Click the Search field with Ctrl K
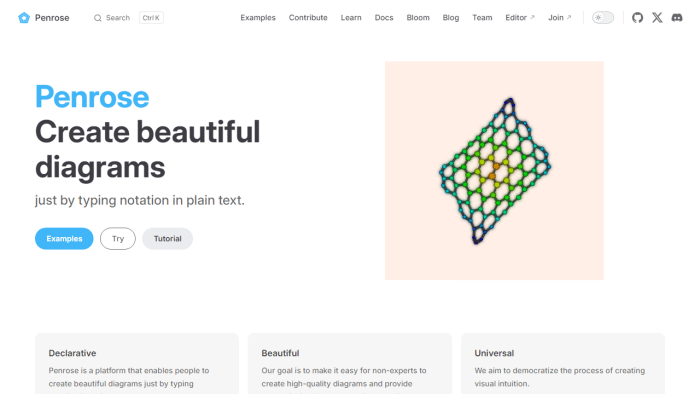The image size is (700, 394). point(128,18)
